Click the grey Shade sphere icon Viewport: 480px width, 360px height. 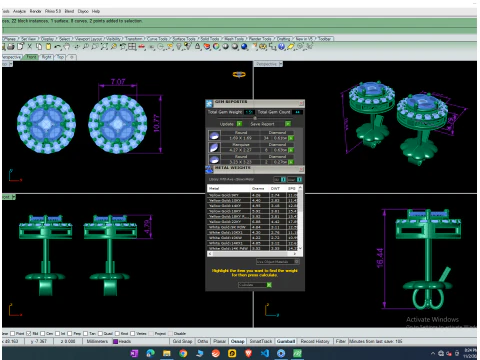[x=226, y=47]
